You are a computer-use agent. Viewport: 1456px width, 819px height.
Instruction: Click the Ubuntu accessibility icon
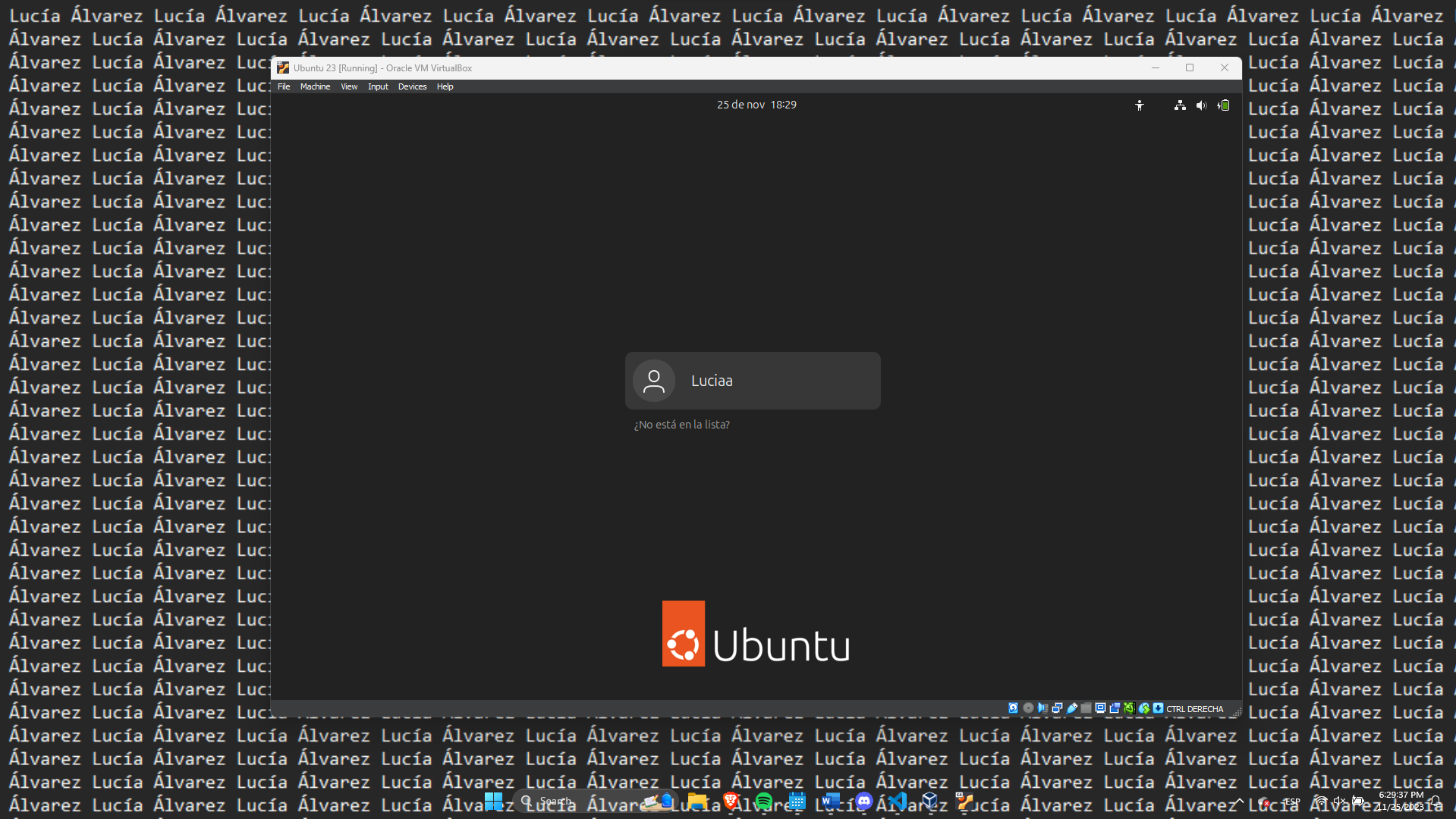pos(1139,105)
